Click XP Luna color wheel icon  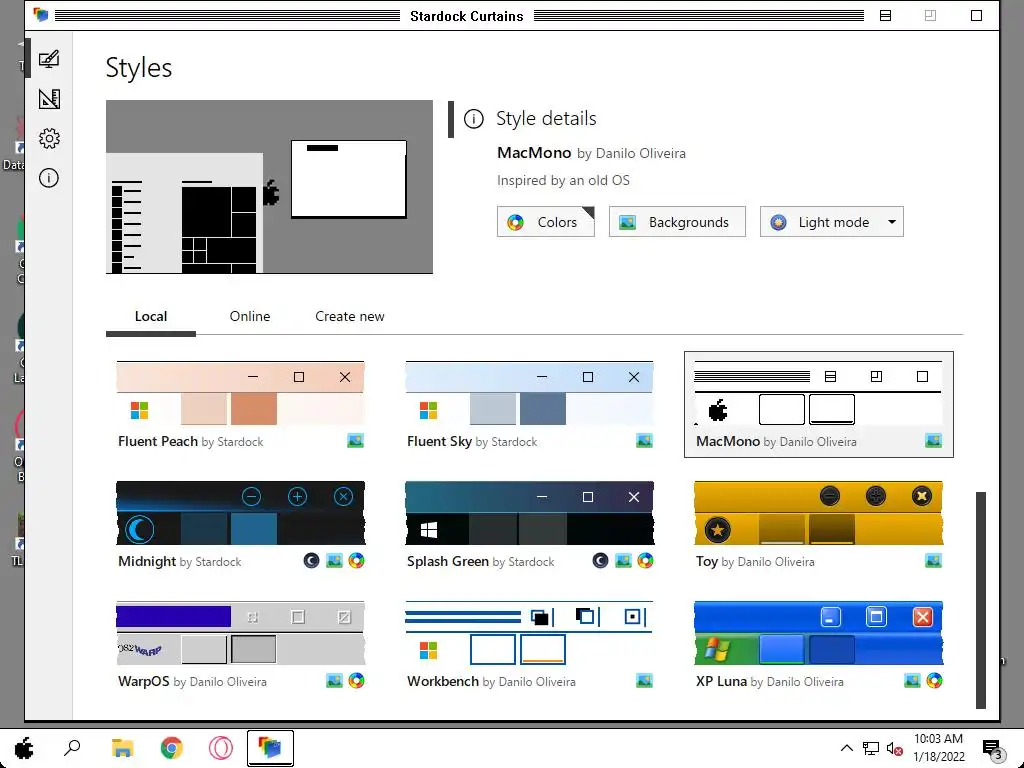point(935,680)
